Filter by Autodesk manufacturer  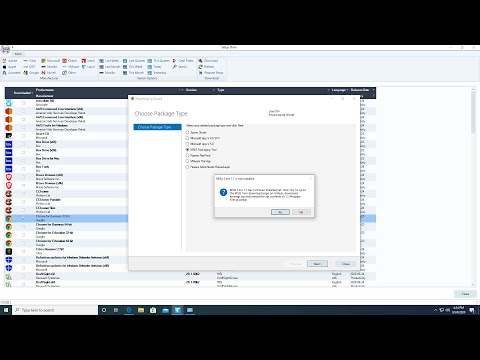12,73
